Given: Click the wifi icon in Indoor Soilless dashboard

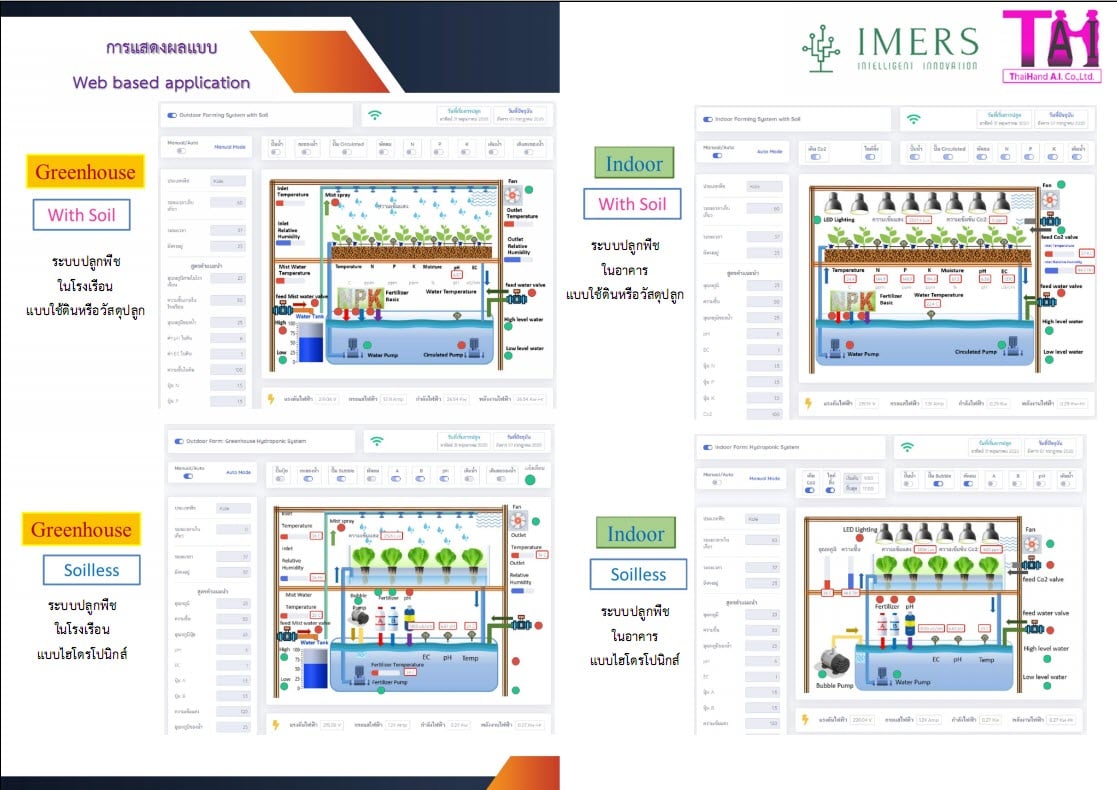Looking at the screenshot, I should tap(907, 447).
